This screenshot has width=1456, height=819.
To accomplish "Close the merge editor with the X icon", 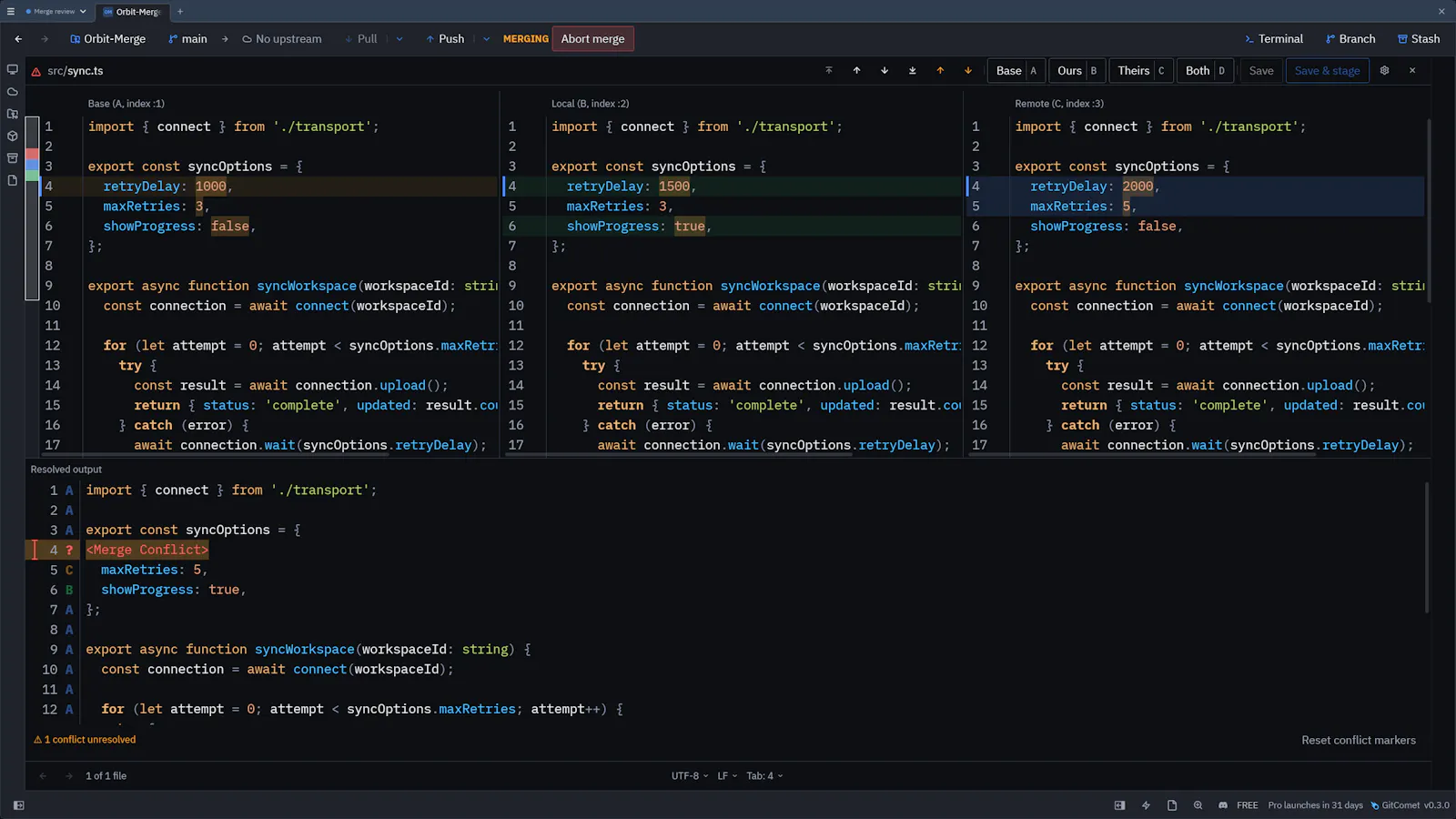I will [x=1412, y=71].
